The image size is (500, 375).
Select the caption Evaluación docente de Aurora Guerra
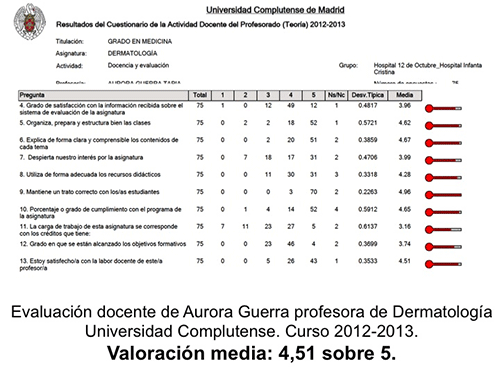point(251,321)
